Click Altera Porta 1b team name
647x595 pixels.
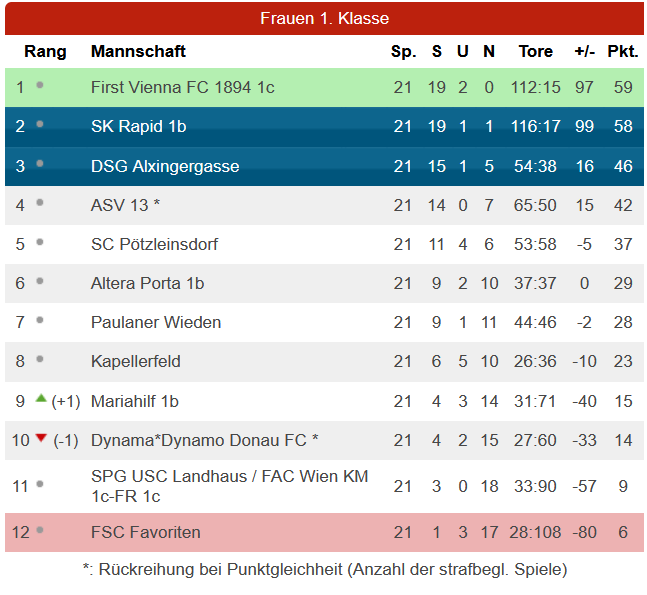pos(147,283)
